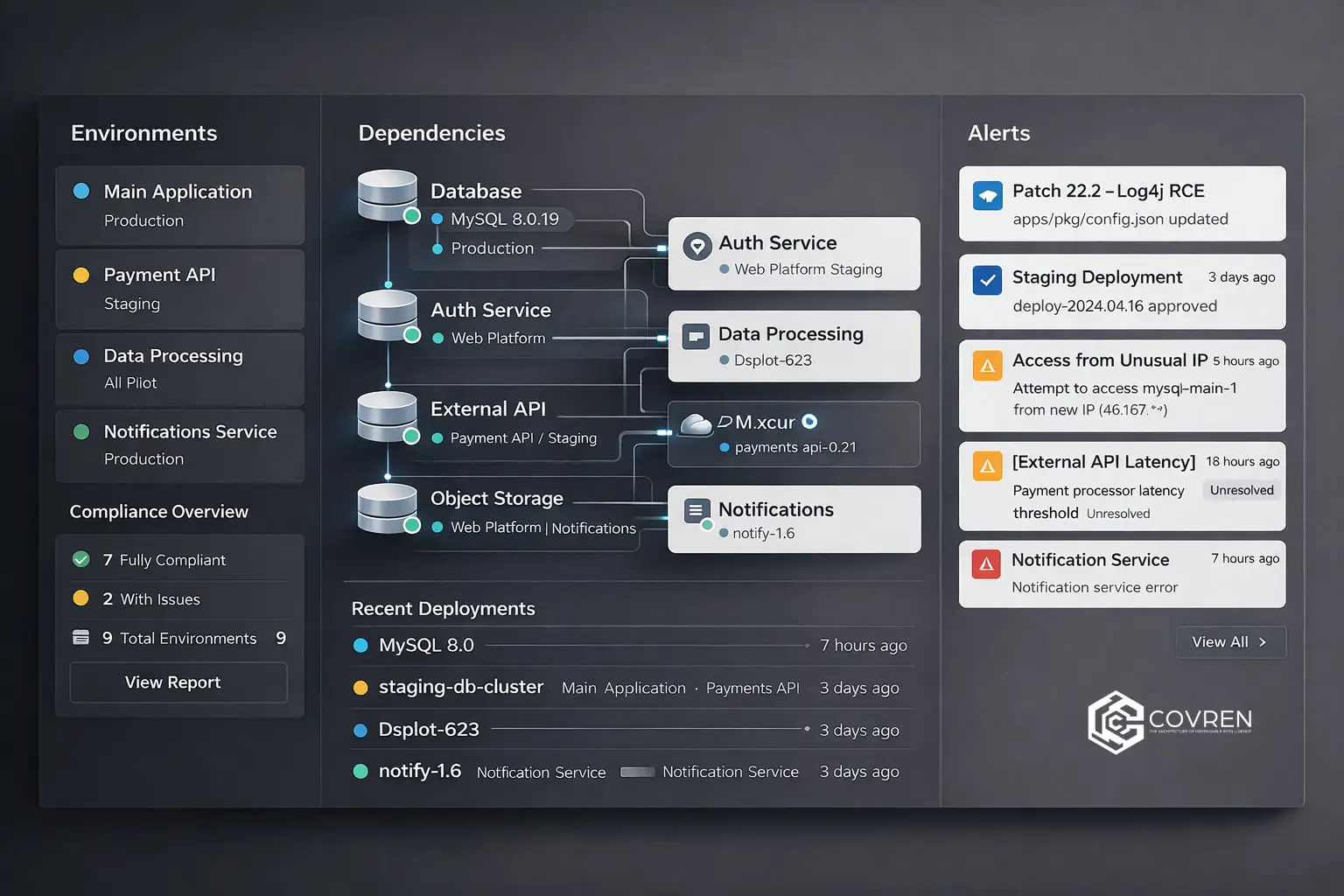Screen dimensions: 1344x896
Task: Toggle the Fully Compliant green checkmark
Action: [81, 559]
